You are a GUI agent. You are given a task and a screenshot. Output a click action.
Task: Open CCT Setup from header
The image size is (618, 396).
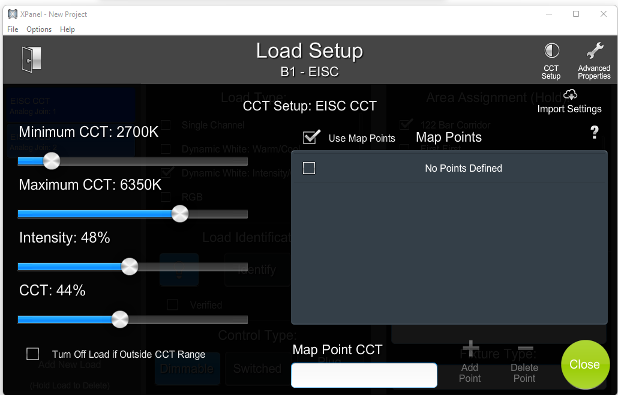click(x=551, y=61)
